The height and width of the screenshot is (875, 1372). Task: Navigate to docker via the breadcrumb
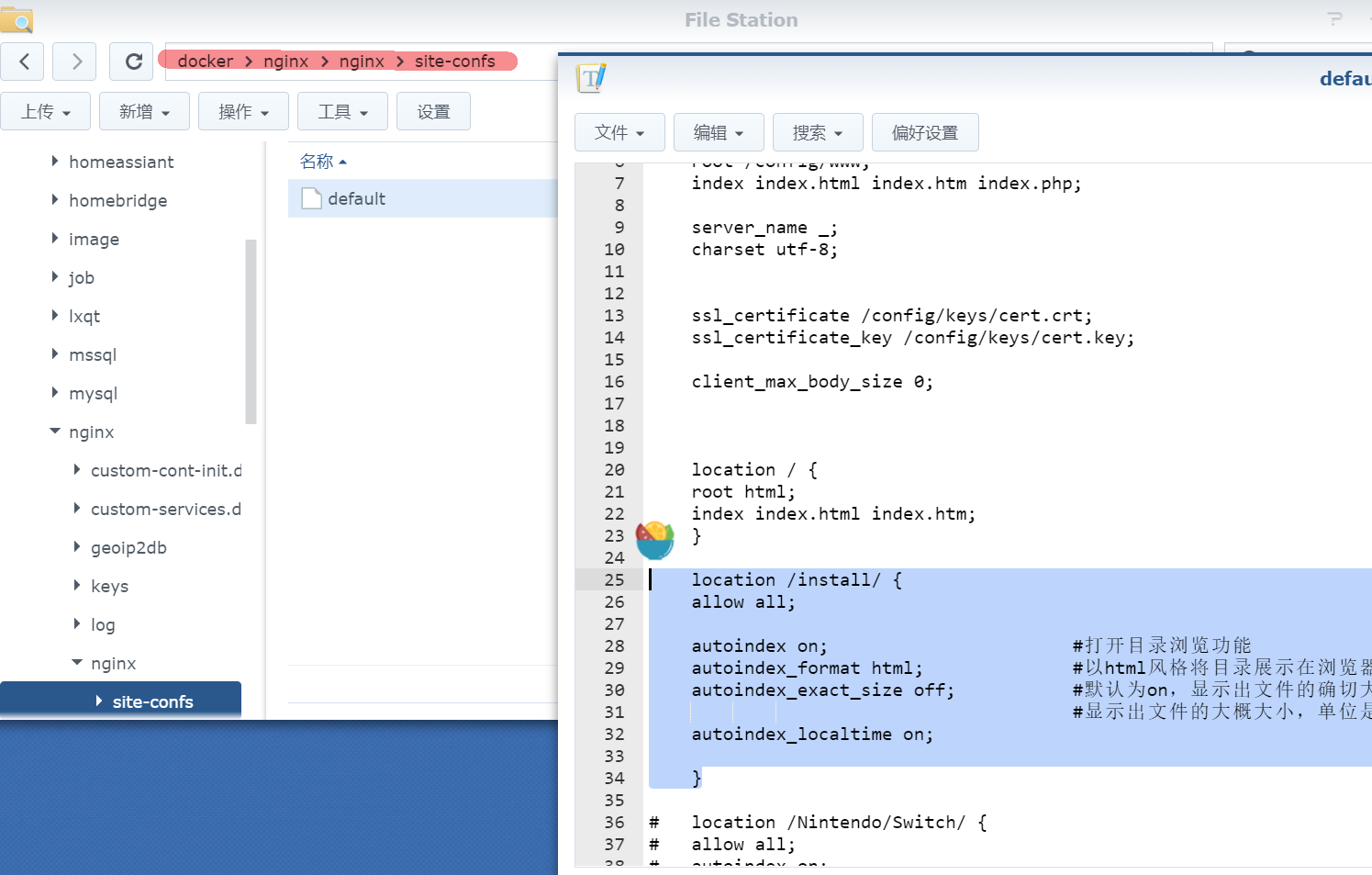pyautogui.click(x=206, y=61)
